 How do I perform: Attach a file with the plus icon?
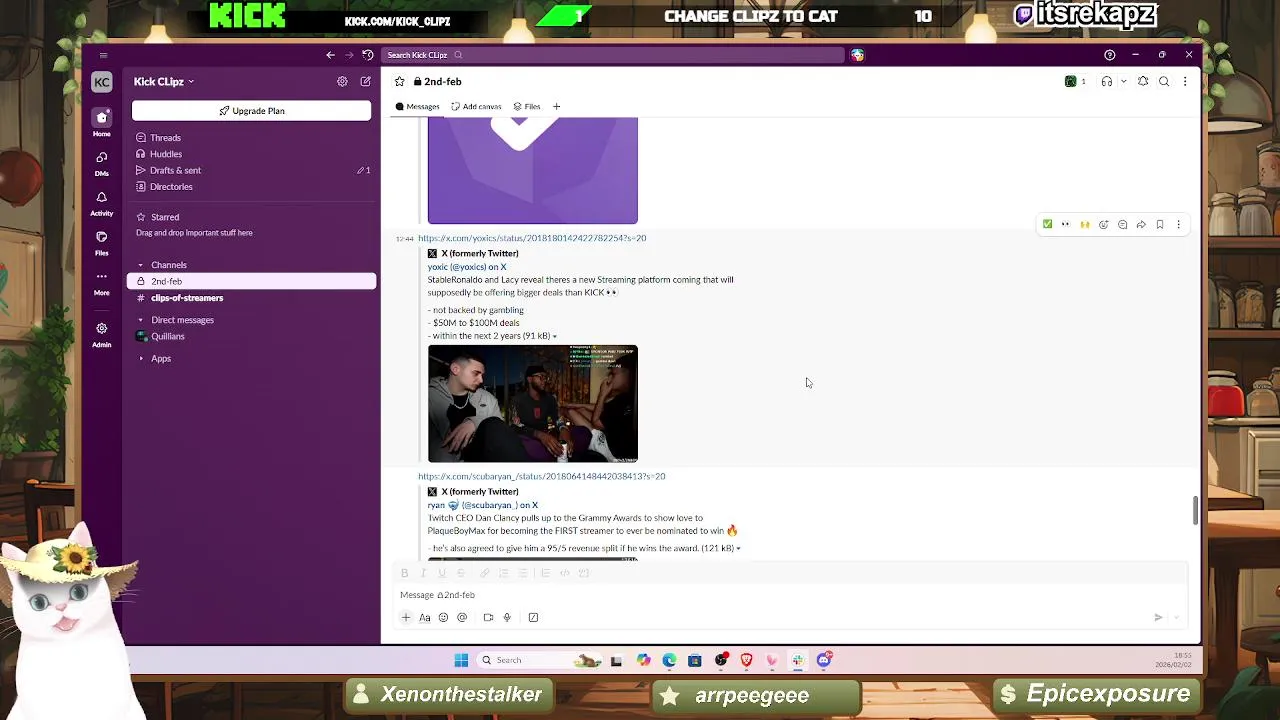[x=406, y=617]
